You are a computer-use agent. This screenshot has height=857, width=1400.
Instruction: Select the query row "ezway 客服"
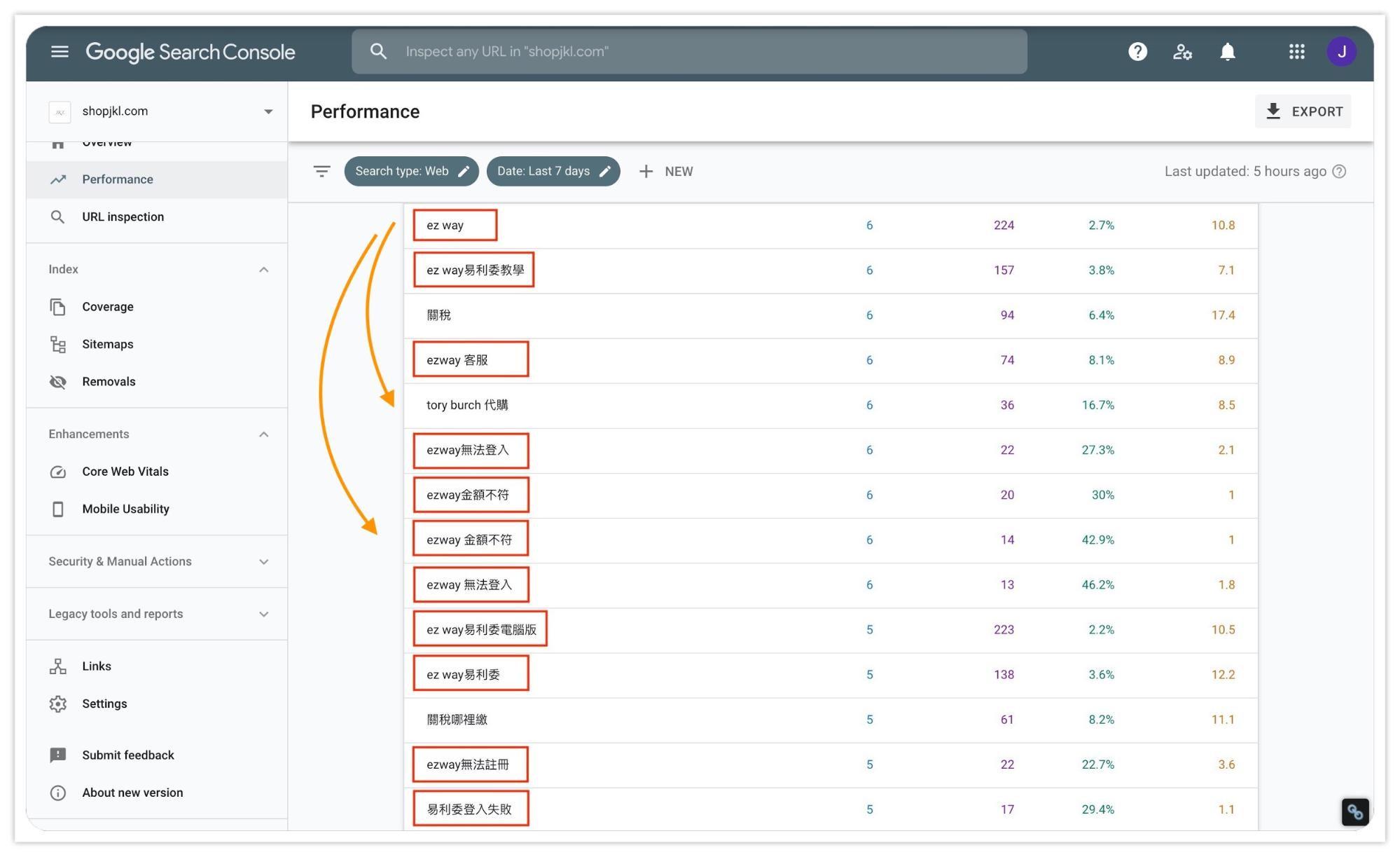(x=831, y=360)
